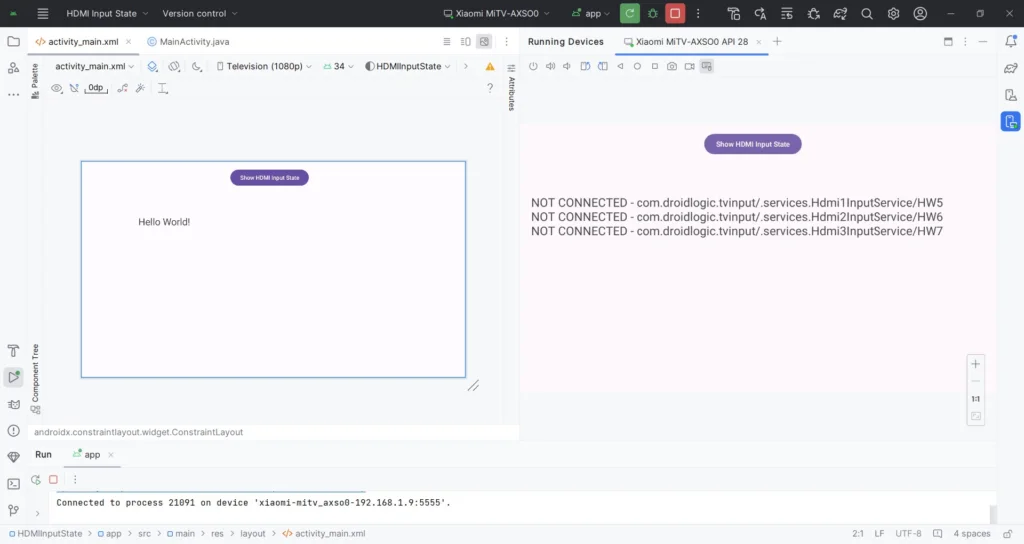Rotate device left icon
Screen dimensions: 1024x544
click(585, 66)
